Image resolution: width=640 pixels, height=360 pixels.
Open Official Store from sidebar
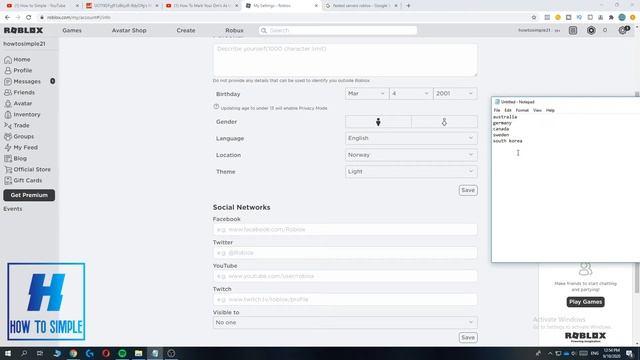click(x=27, y=170)
